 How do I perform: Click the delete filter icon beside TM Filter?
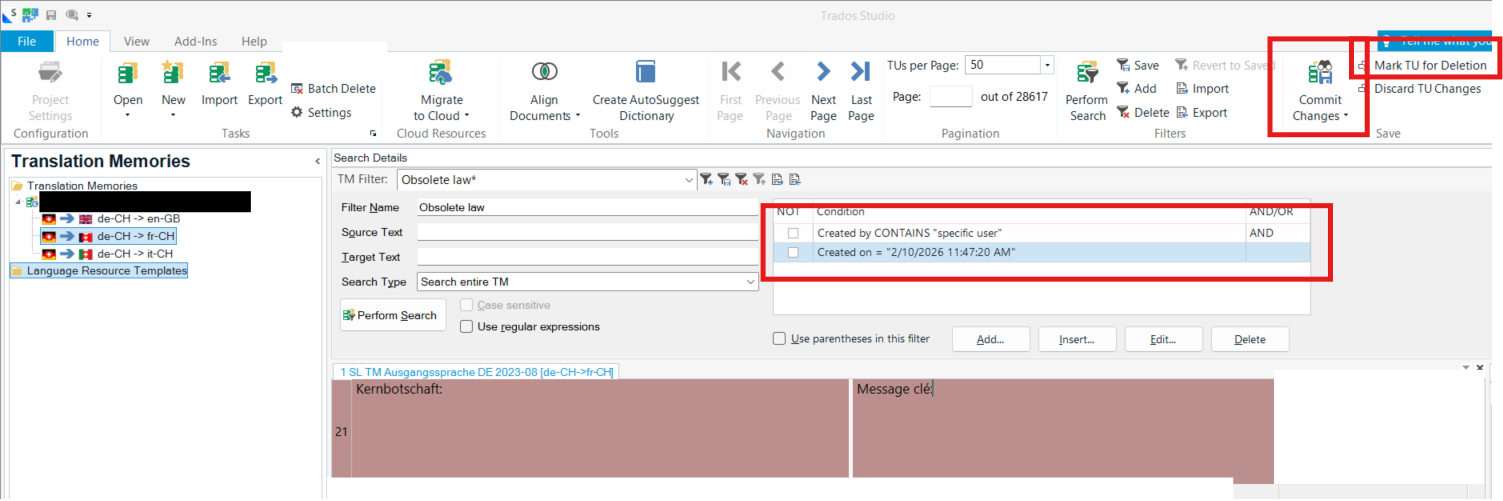[741, 180]
